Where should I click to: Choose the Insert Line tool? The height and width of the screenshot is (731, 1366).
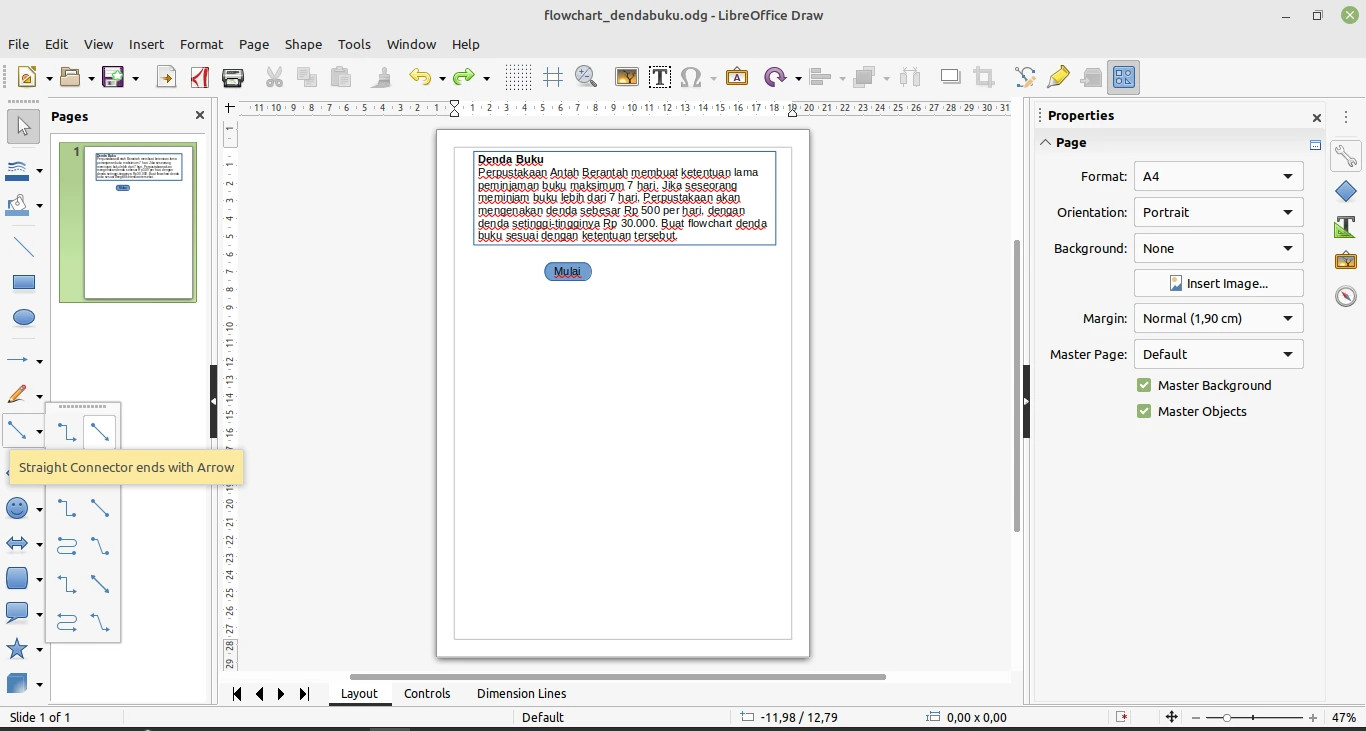tap(24, 247)
